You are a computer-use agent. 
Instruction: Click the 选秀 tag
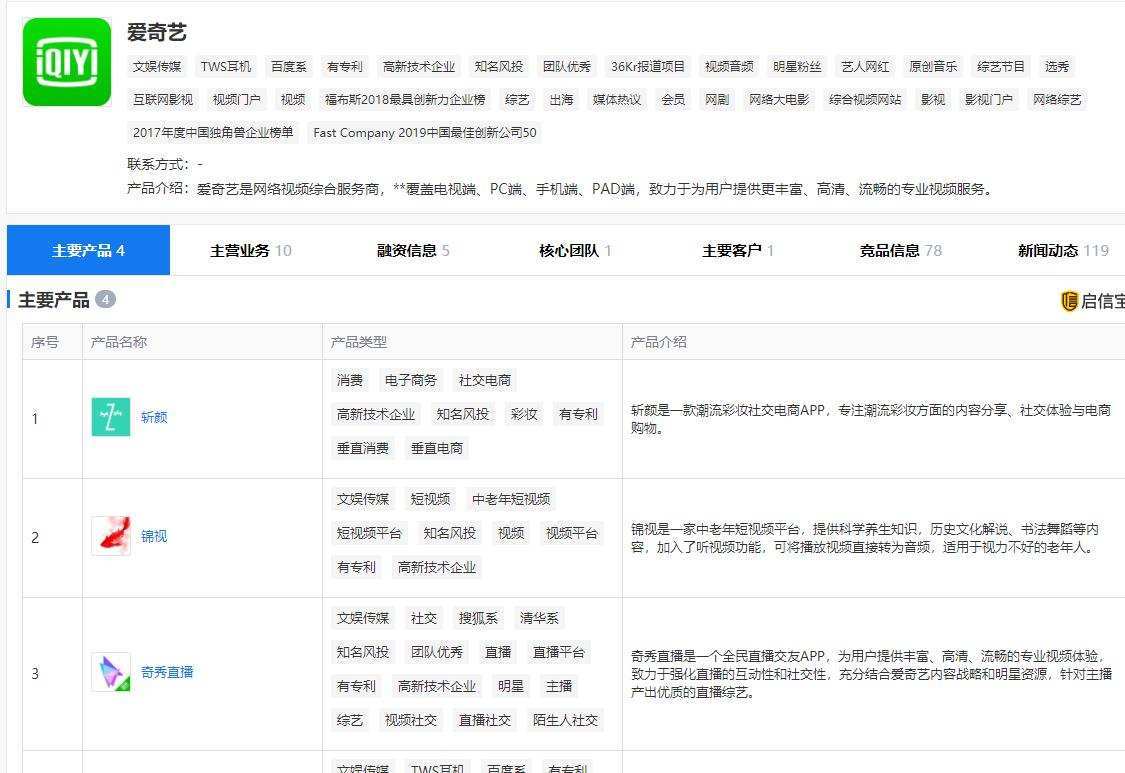tap(1057, 67)
